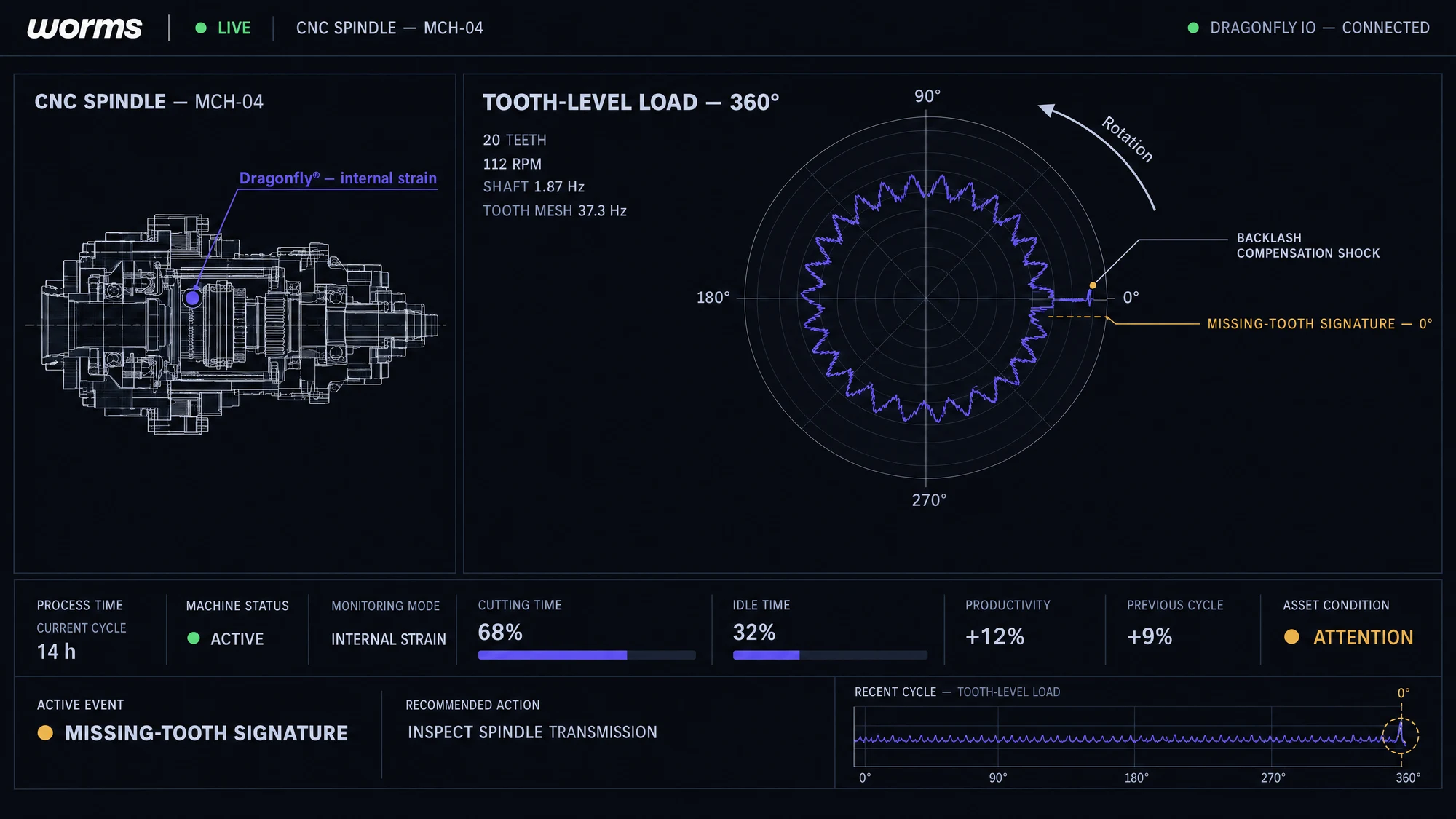Click the 'SHAFT 1.87 Hz' value
The width and height of the screenshot is (1456, 819).
tap(534, 187)
